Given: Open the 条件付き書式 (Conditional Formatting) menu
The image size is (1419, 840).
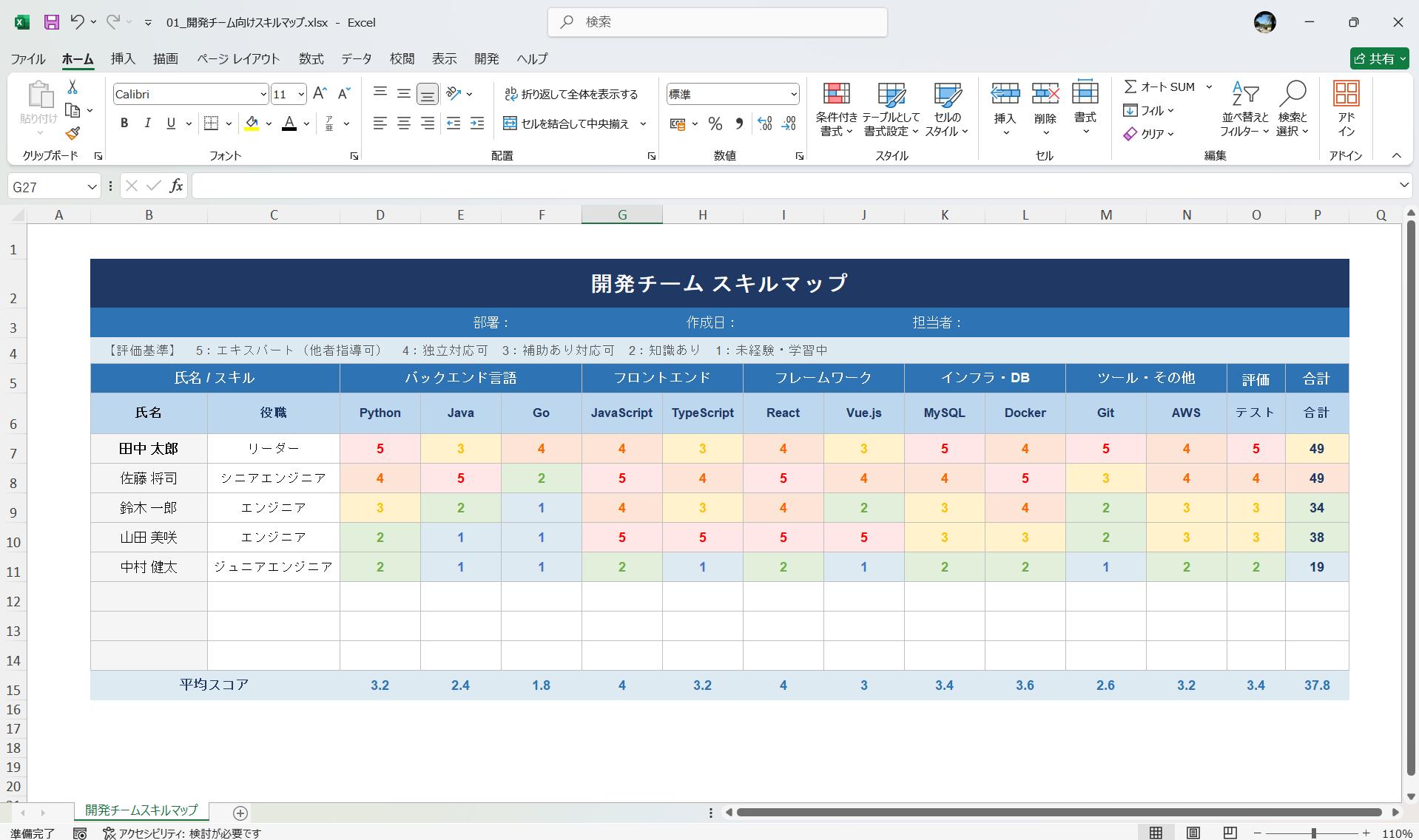Looking at the screenshot, I should (836, 109).
